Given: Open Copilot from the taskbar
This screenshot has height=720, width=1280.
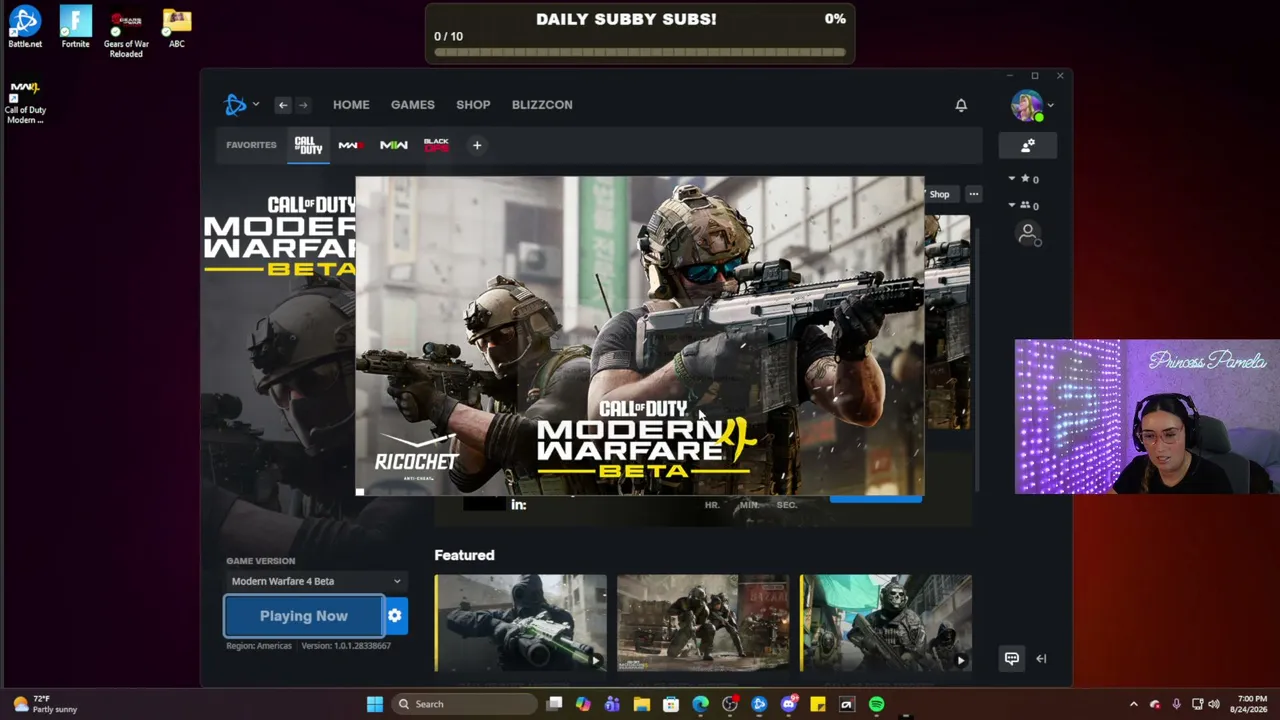Looking at the screenshot, I should pyautogui.click(x=583, y=704).
